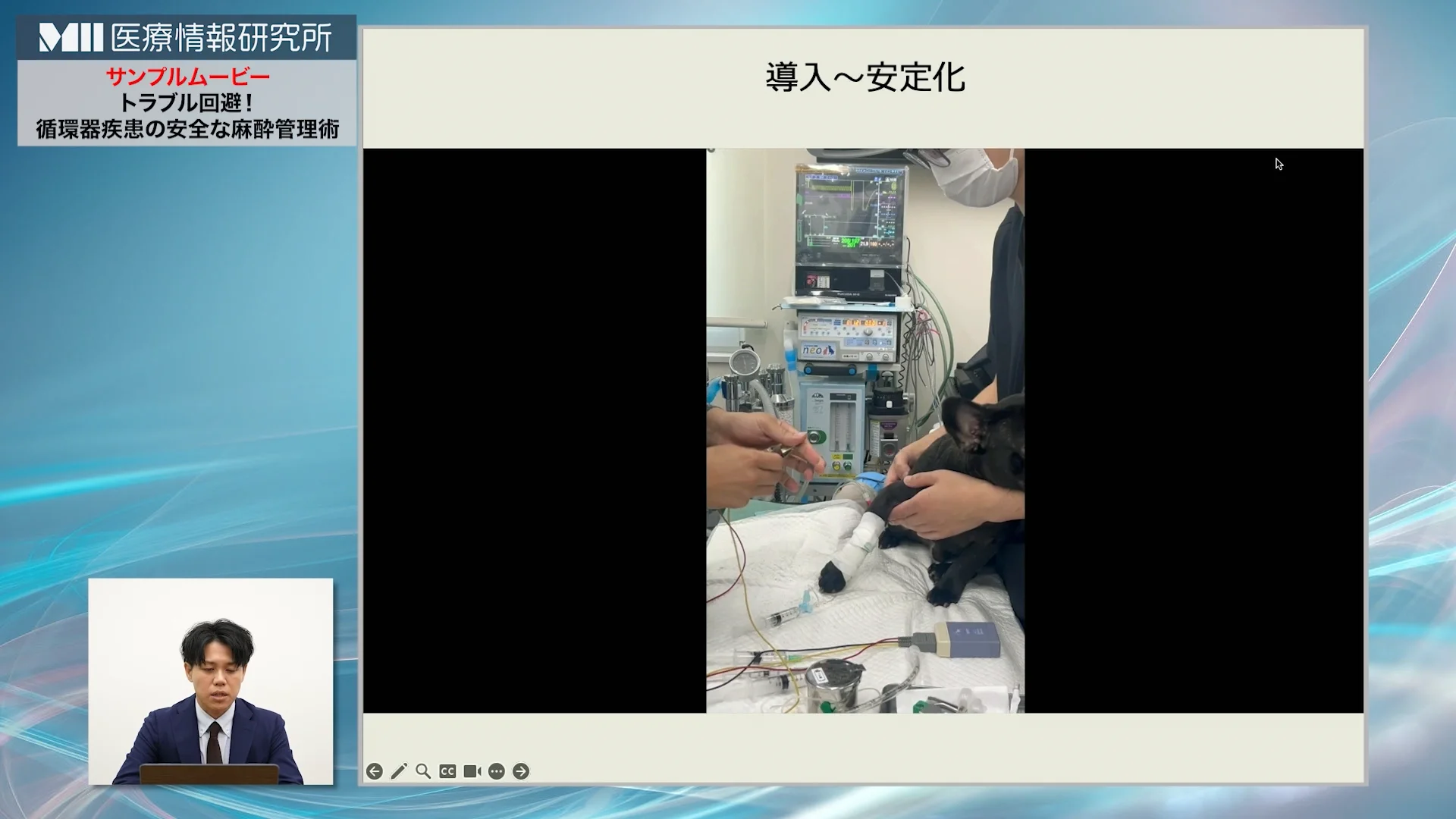Click the left black area beside video
This screenshot has width=1456, height=819.
pos(535,430)
